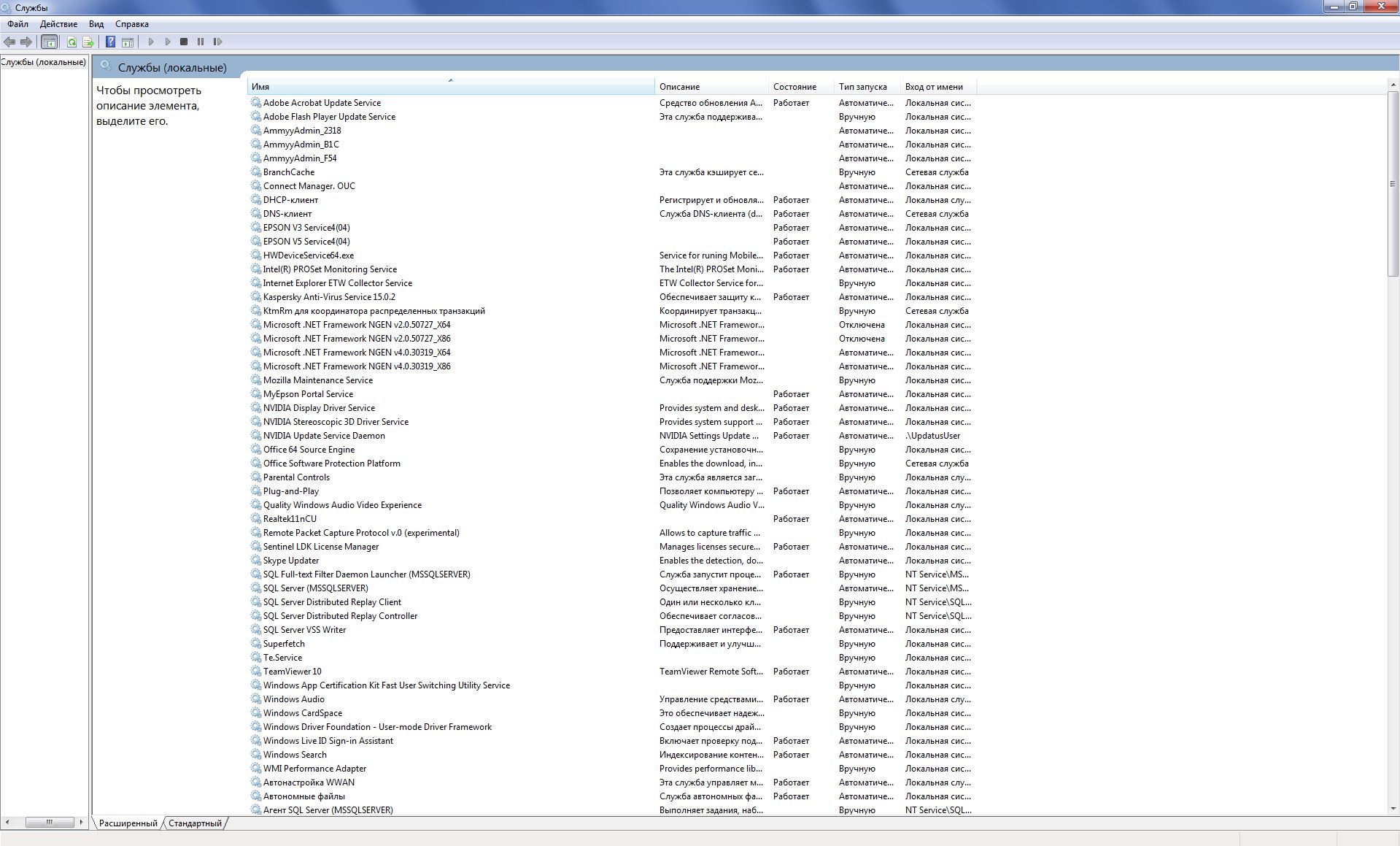Sort by the Тип запуска column header
Screen dimensions: 1400x846
click(x=863, y=87)
